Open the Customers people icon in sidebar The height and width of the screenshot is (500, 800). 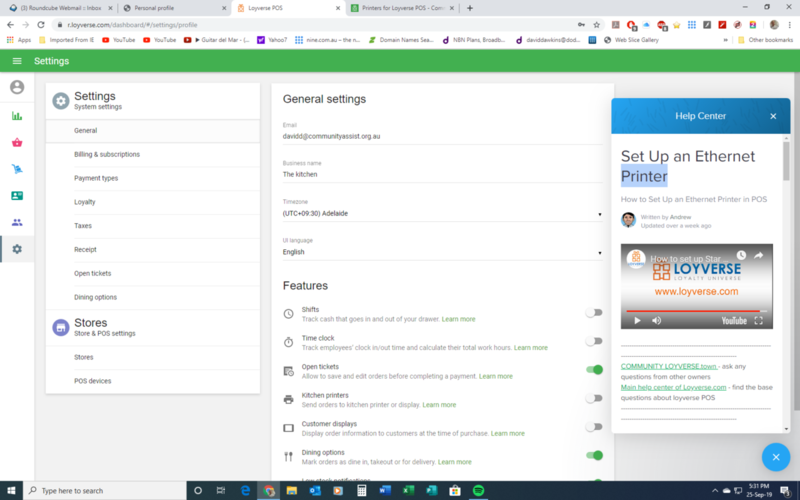click(17, 222)
